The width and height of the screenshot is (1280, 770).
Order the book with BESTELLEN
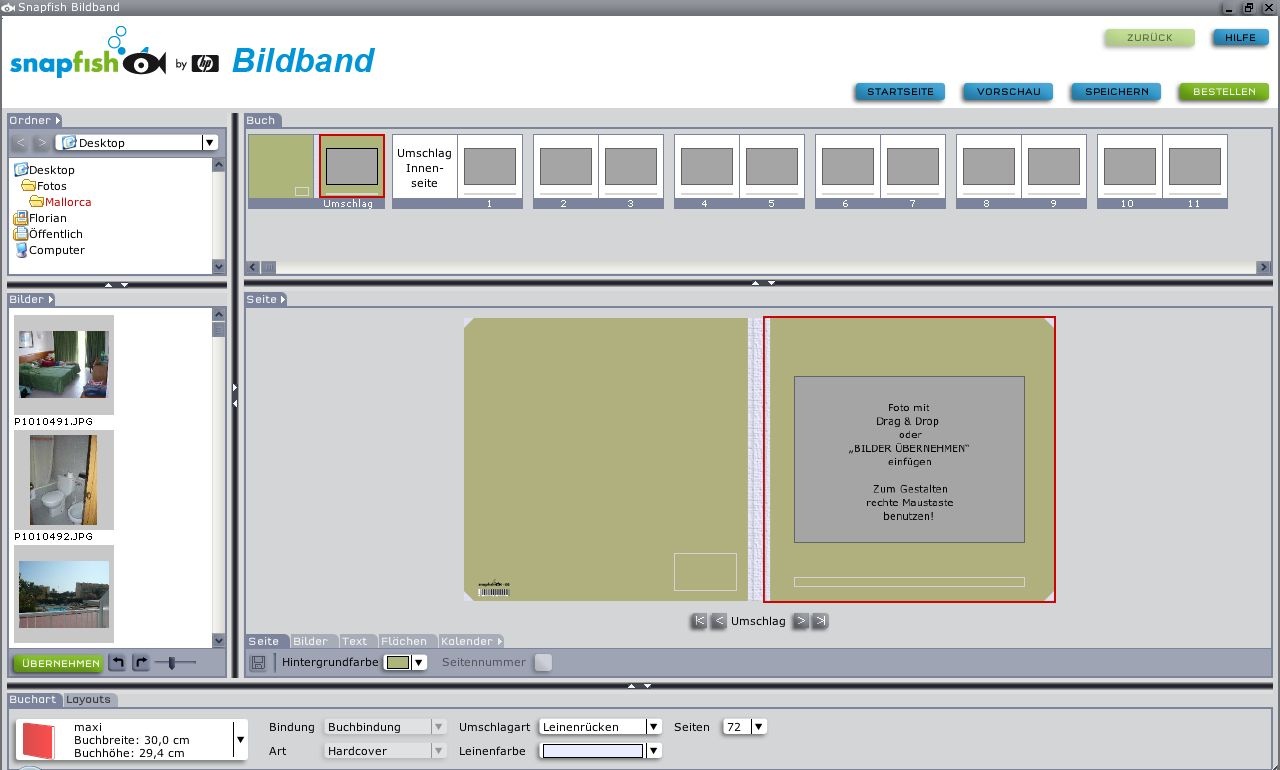pos(1224,92)
